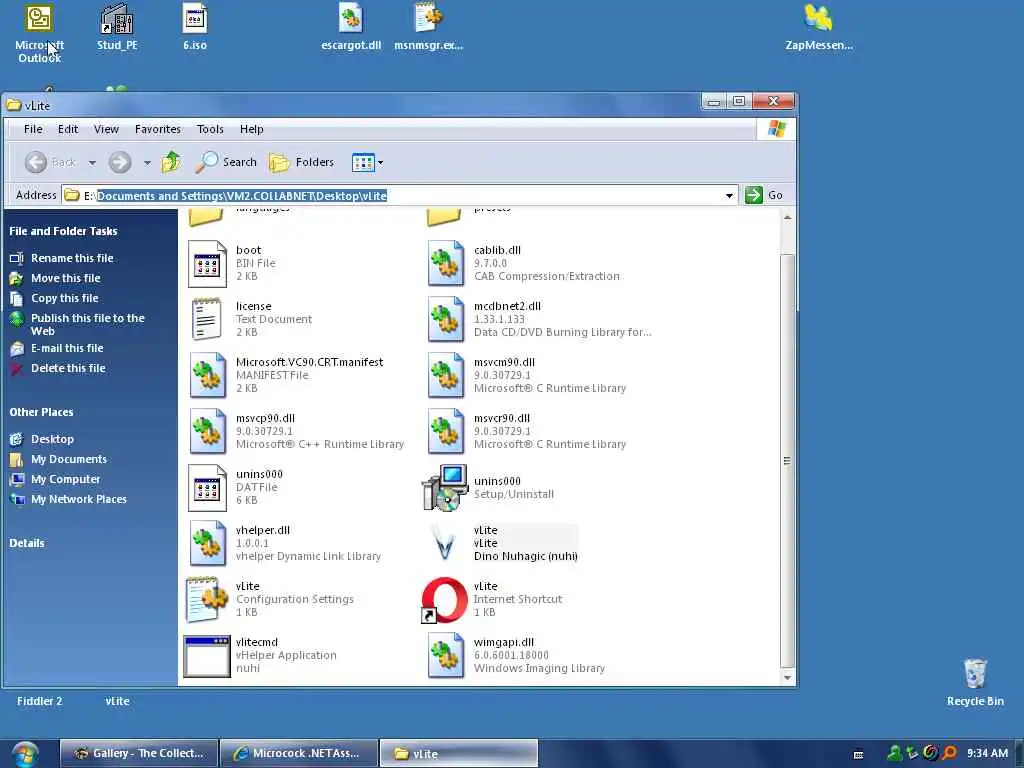Open the Back history dropdown arrow
The height and width of the screenshot is (768, 1024).
pyautogui.click(x=92, y=163)
